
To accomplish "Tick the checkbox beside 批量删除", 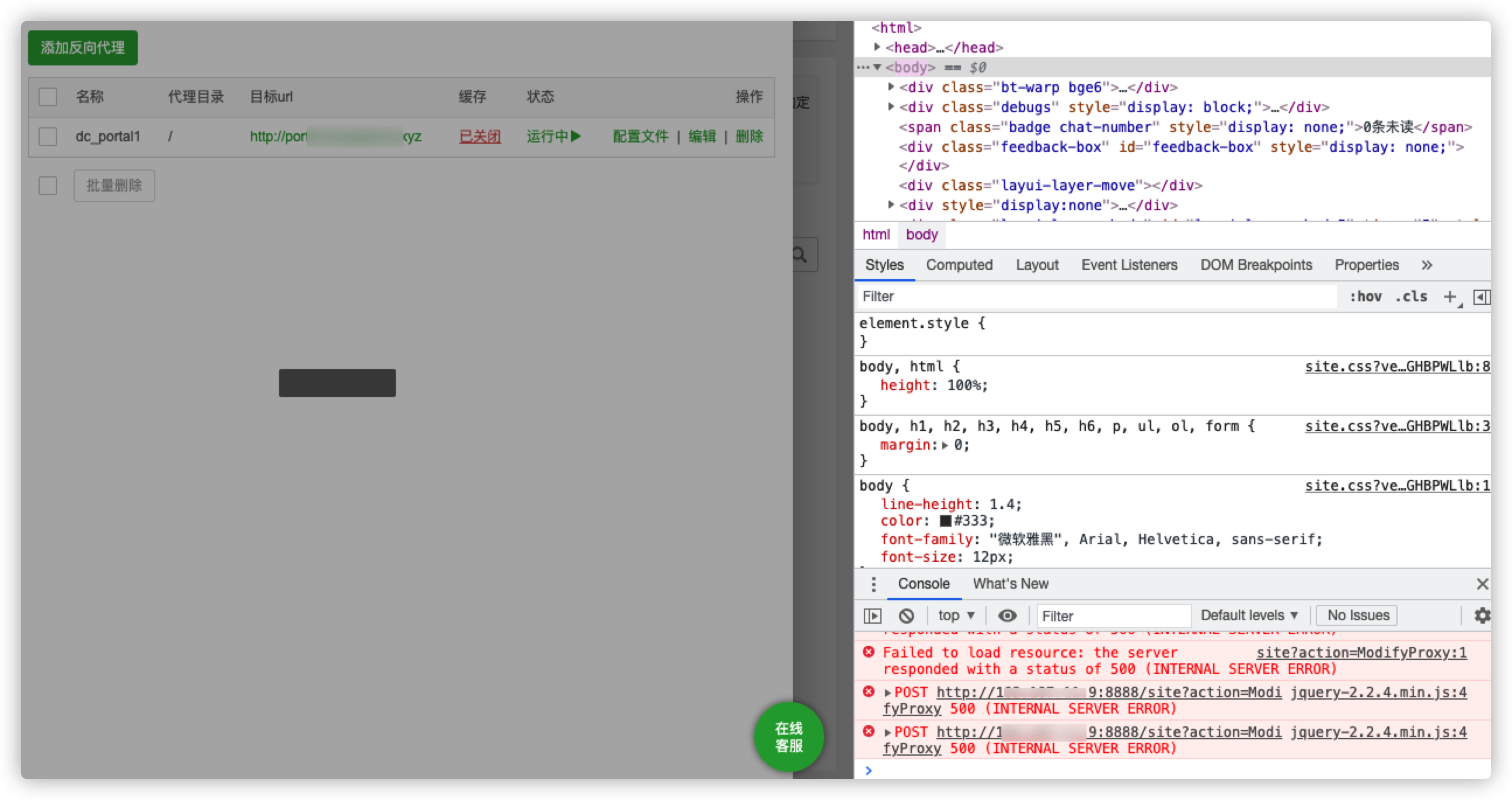I will click(47, 186).
